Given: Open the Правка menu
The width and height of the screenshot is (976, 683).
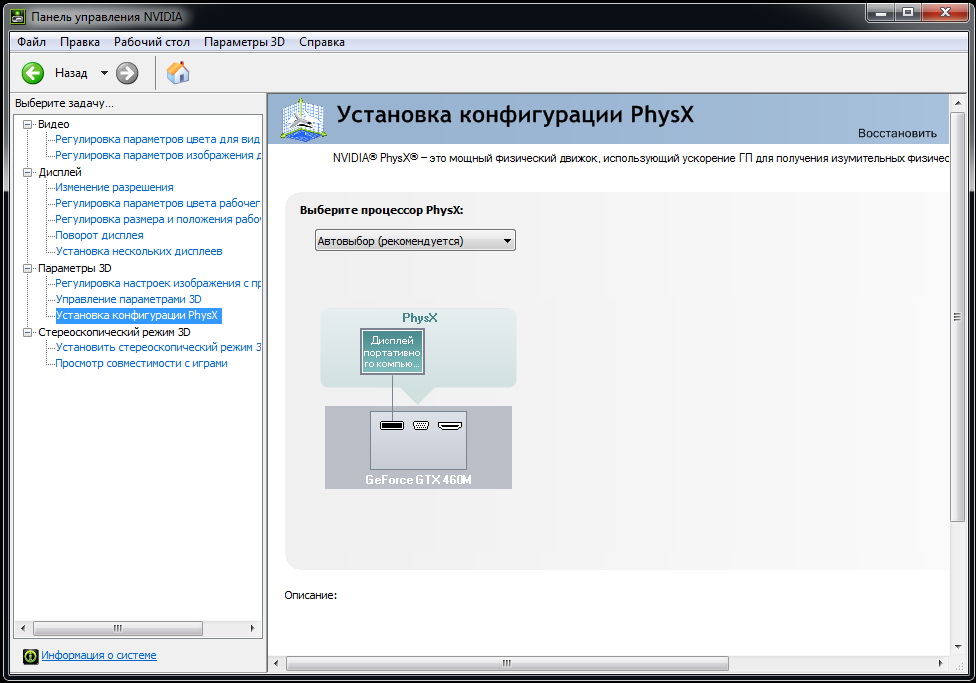Looking at the screenshot, I should coord(80,42).
